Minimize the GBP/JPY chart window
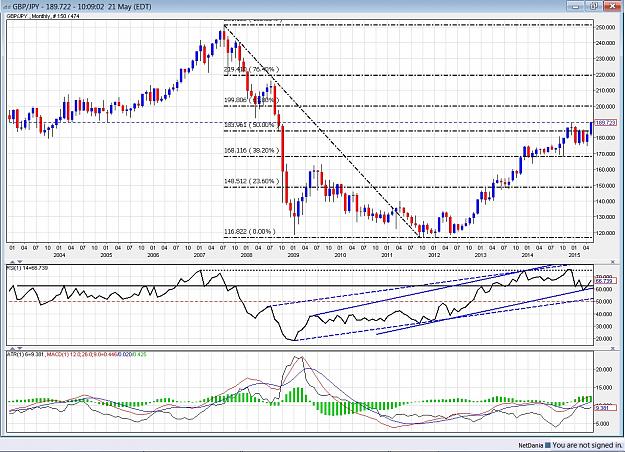 pyautogui.click(x=575, y=6)
